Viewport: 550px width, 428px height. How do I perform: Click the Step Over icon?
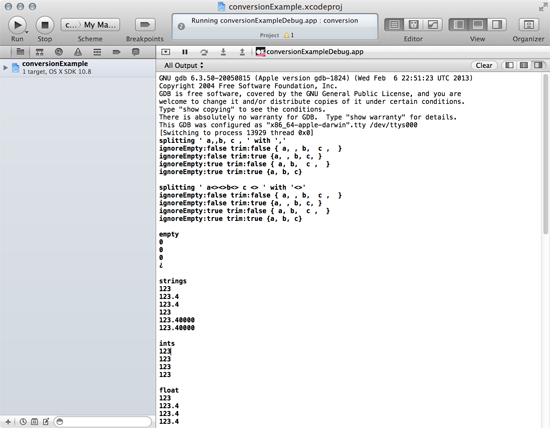click(x=204, y=52)
